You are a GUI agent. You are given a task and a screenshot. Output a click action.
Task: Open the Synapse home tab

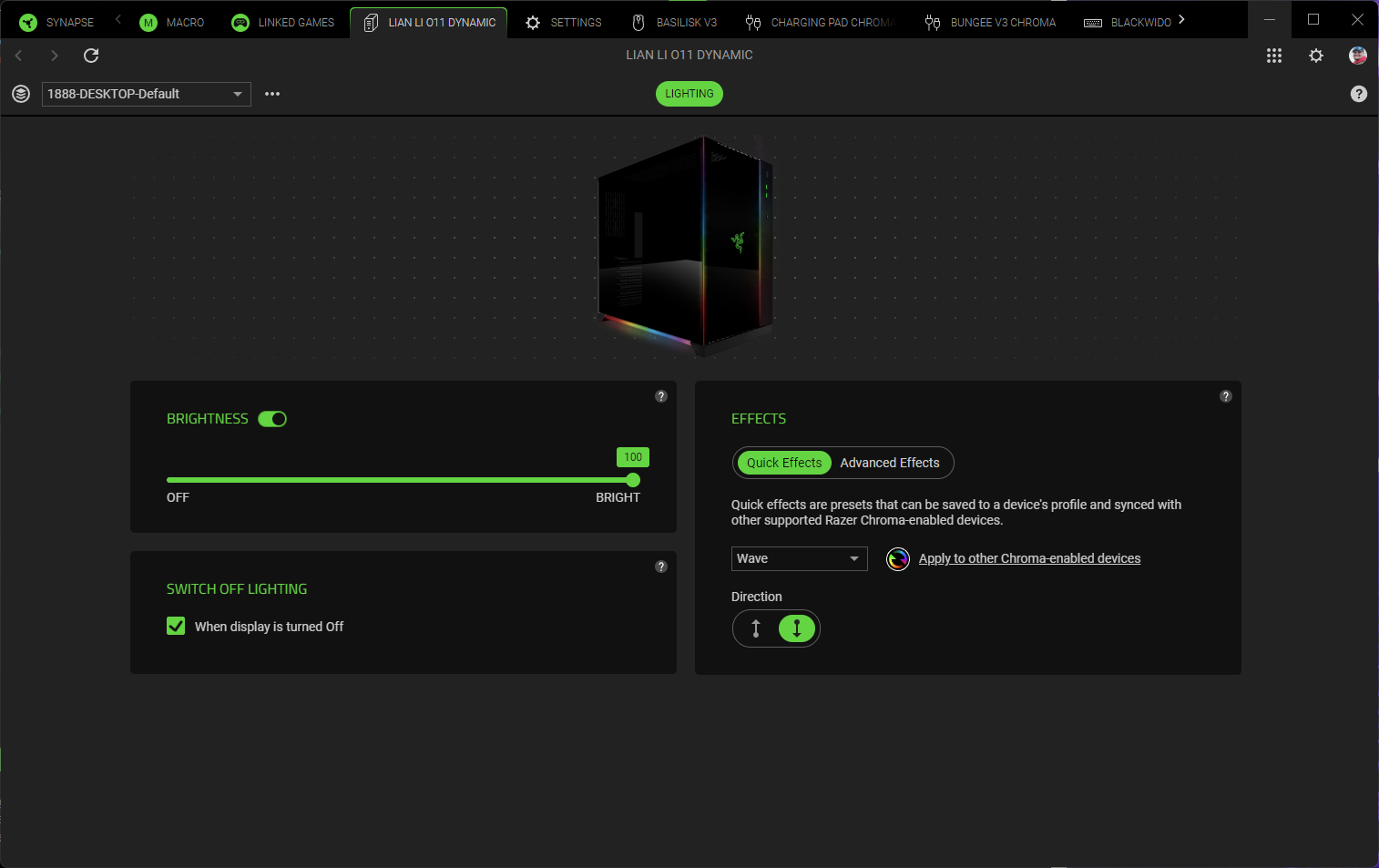coord(56,23)
